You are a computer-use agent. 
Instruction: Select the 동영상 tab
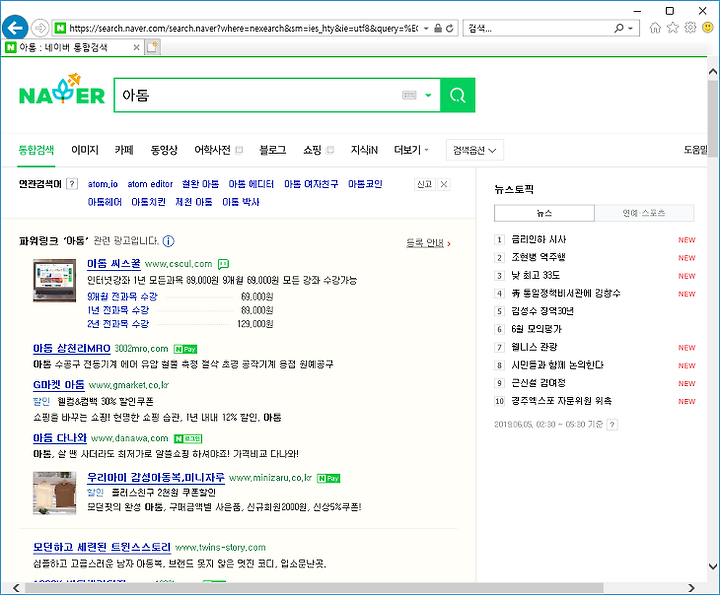coord(164,150)
